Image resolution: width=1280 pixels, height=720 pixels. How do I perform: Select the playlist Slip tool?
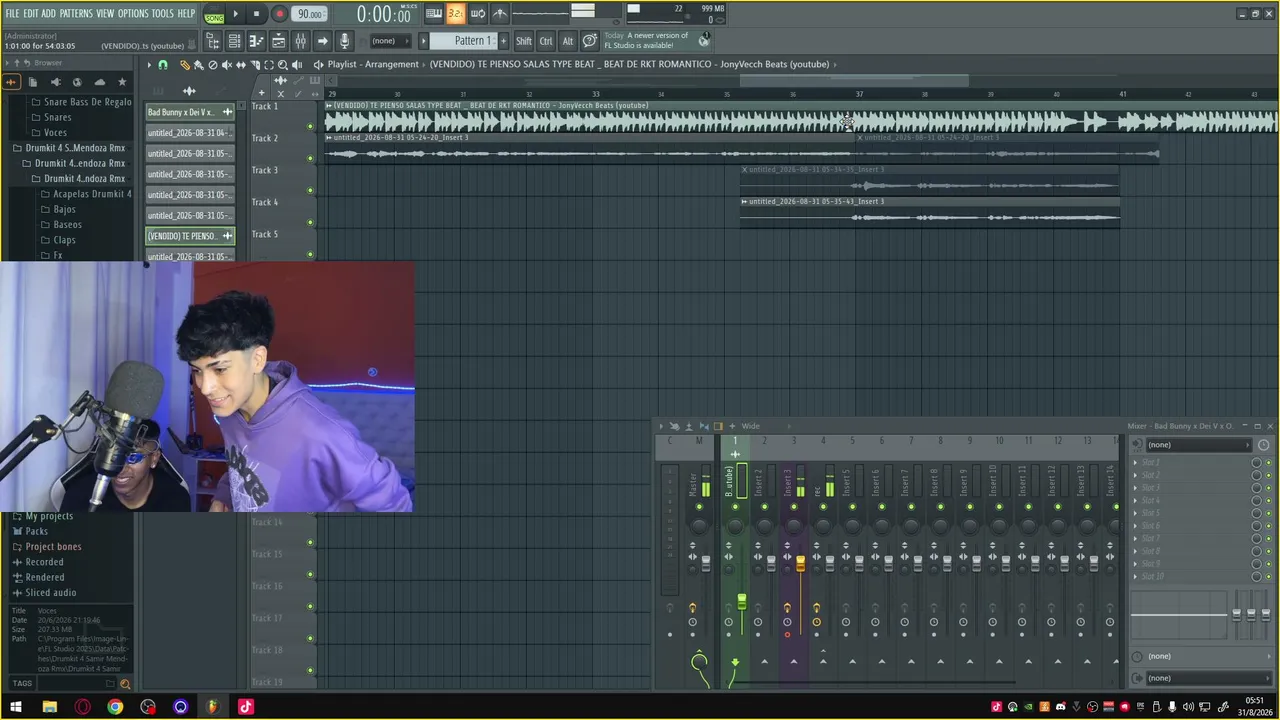click(240, 65)
